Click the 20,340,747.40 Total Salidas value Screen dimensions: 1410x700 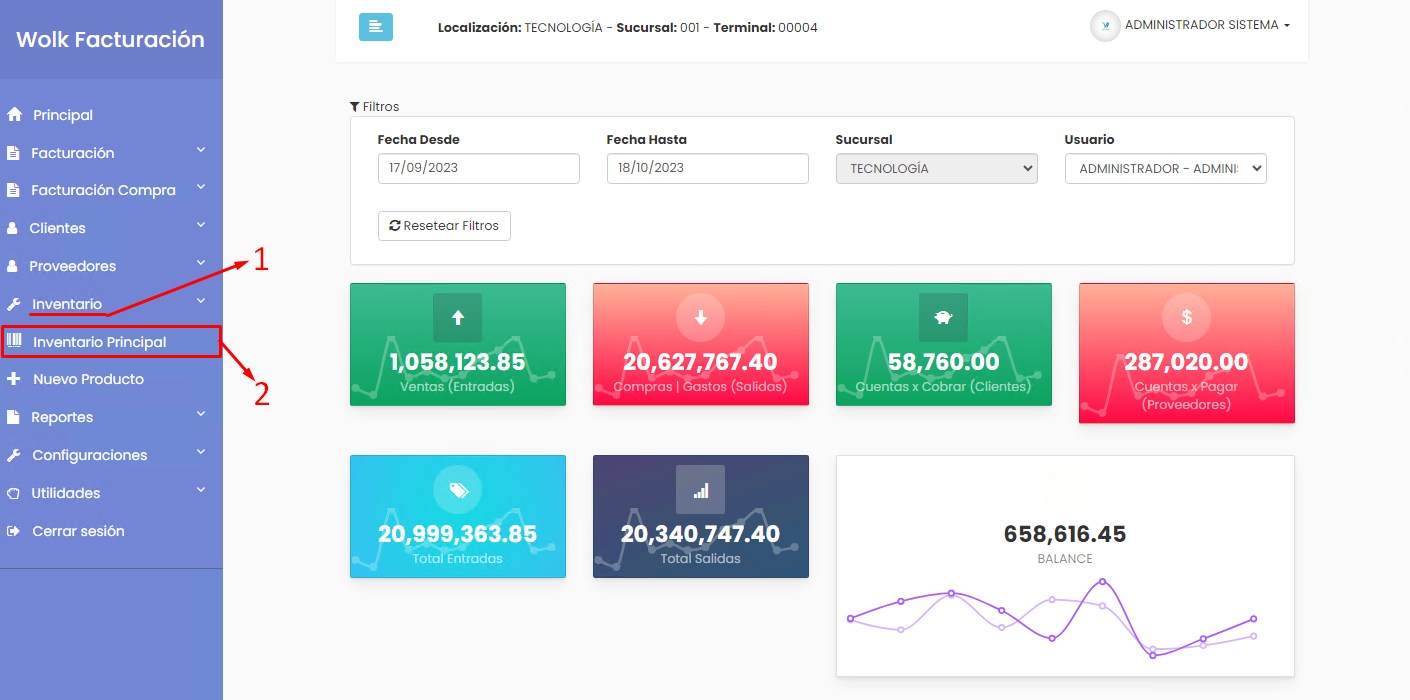[701, 534]
